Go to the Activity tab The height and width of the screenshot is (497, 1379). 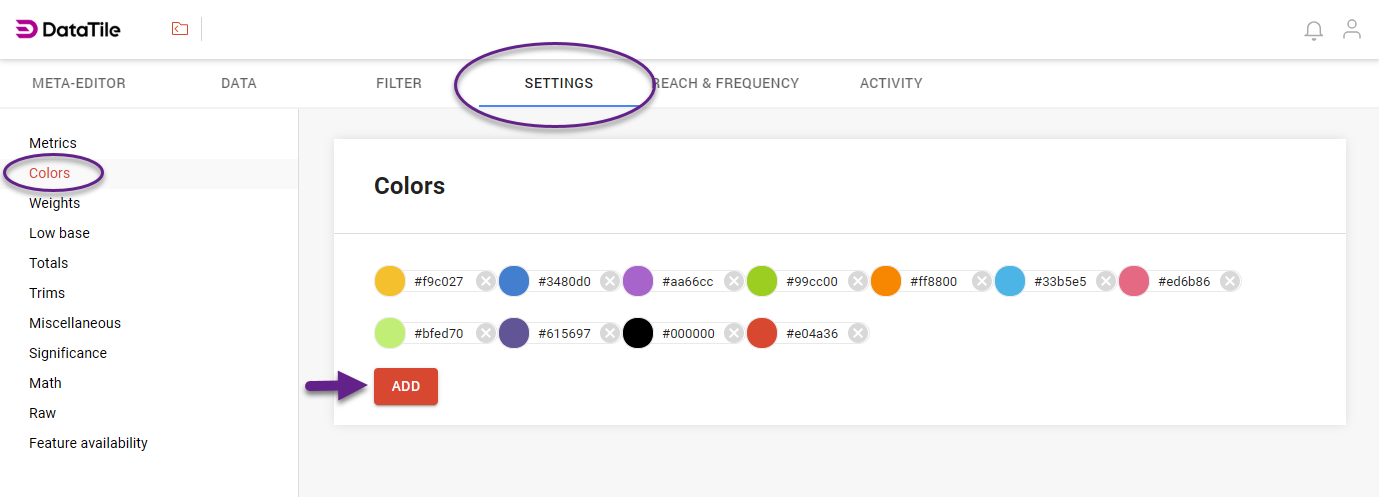click(891, 83)
